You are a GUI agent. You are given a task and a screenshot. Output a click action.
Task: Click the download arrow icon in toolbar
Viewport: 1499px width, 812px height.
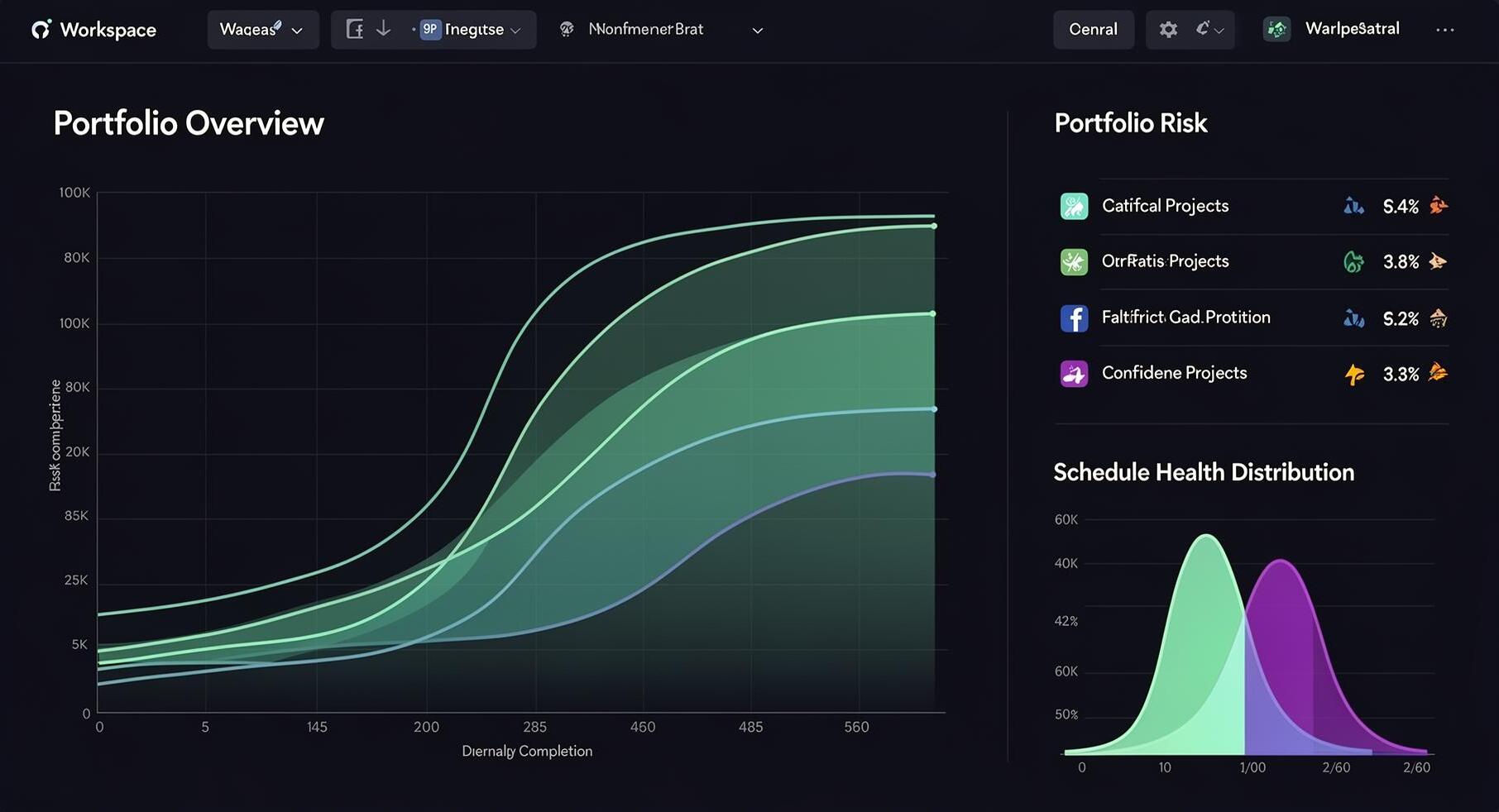pyautogui.click(x=383, y=29)
